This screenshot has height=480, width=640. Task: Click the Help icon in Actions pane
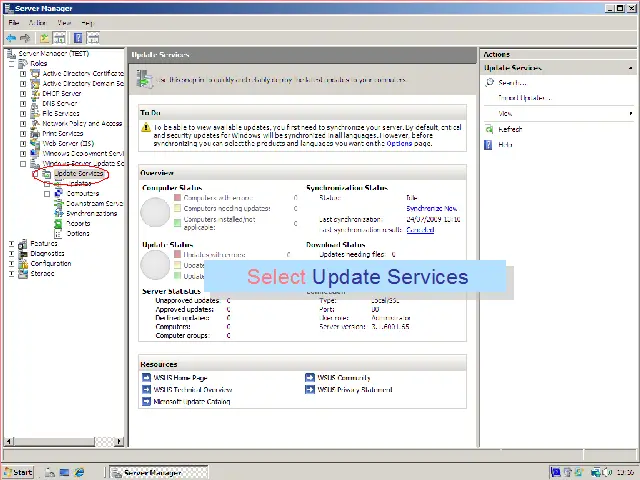click(x=488, y=144)
